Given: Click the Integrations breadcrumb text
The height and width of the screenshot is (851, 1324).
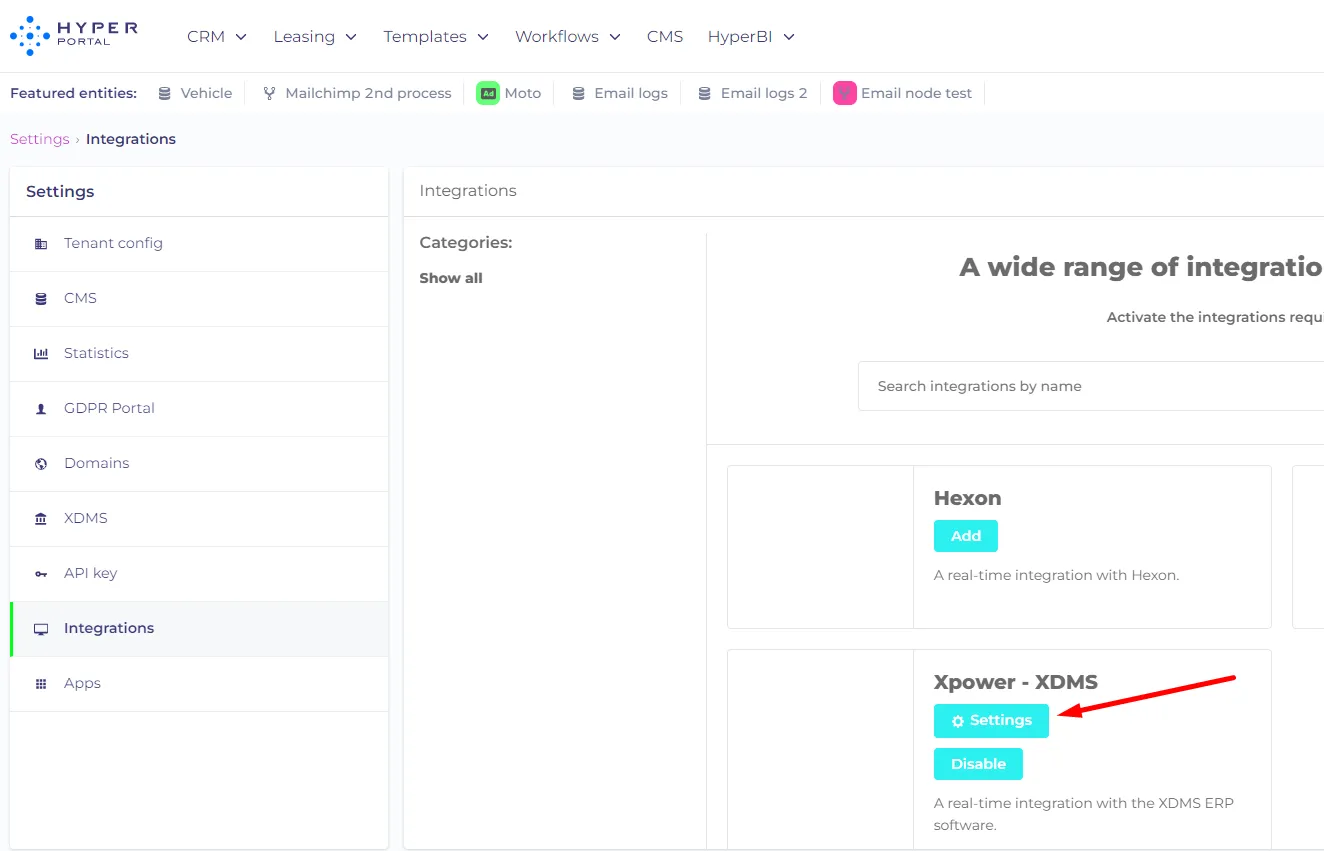Looking at the screenshot, I should [131, 139].
